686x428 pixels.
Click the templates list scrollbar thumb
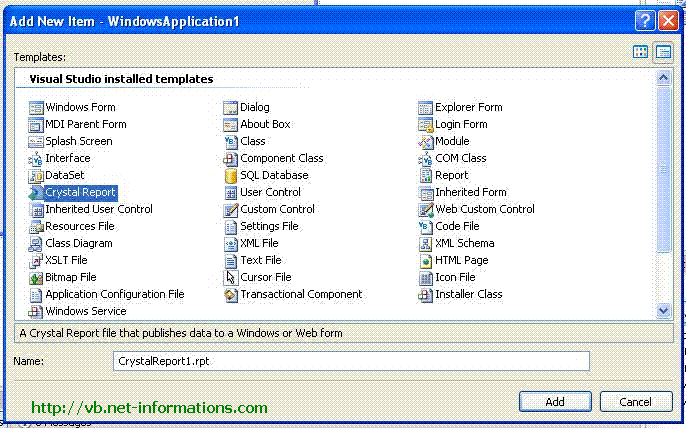pos(663,169)
